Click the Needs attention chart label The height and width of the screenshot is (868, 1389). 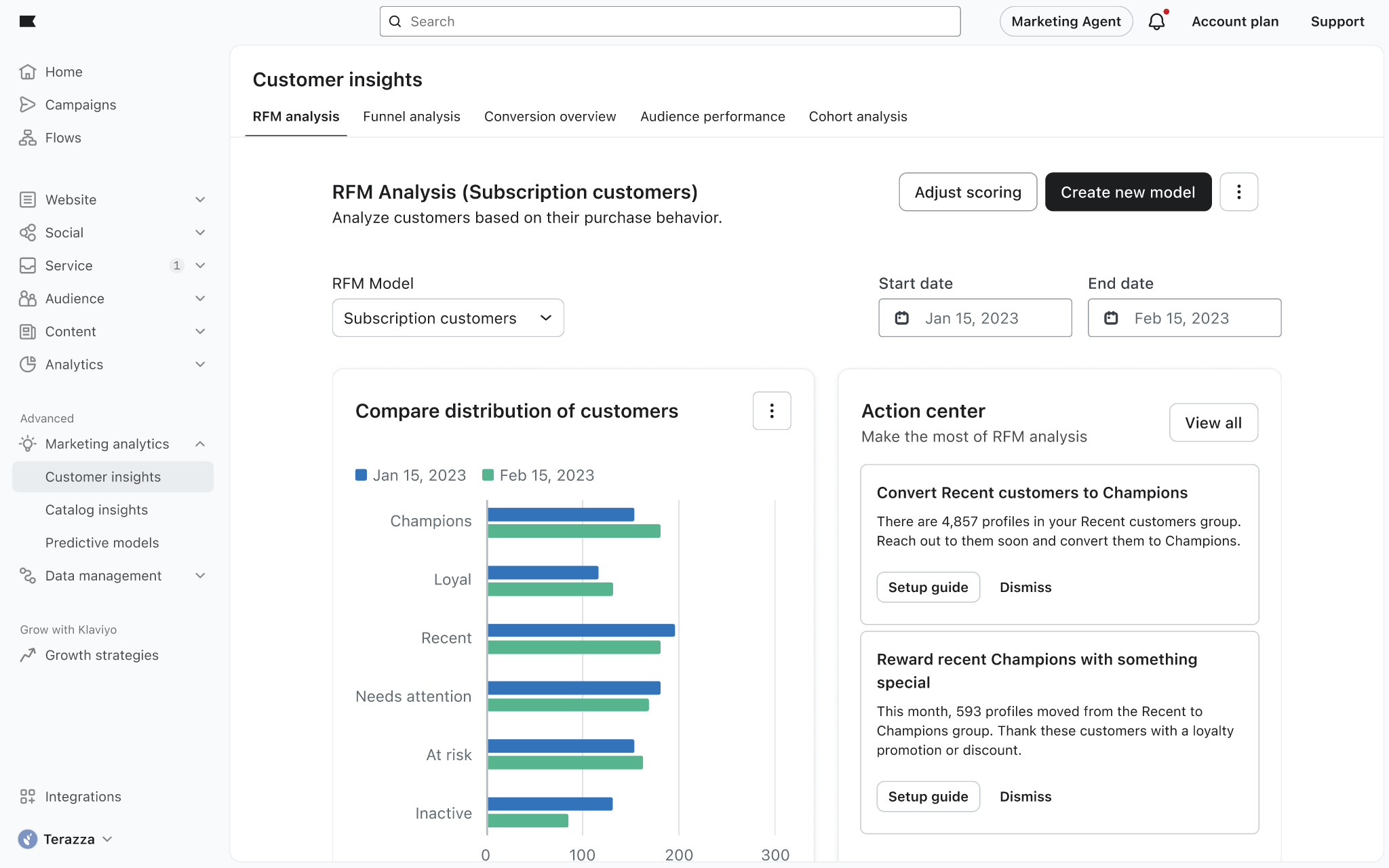[x=413, y=696]
